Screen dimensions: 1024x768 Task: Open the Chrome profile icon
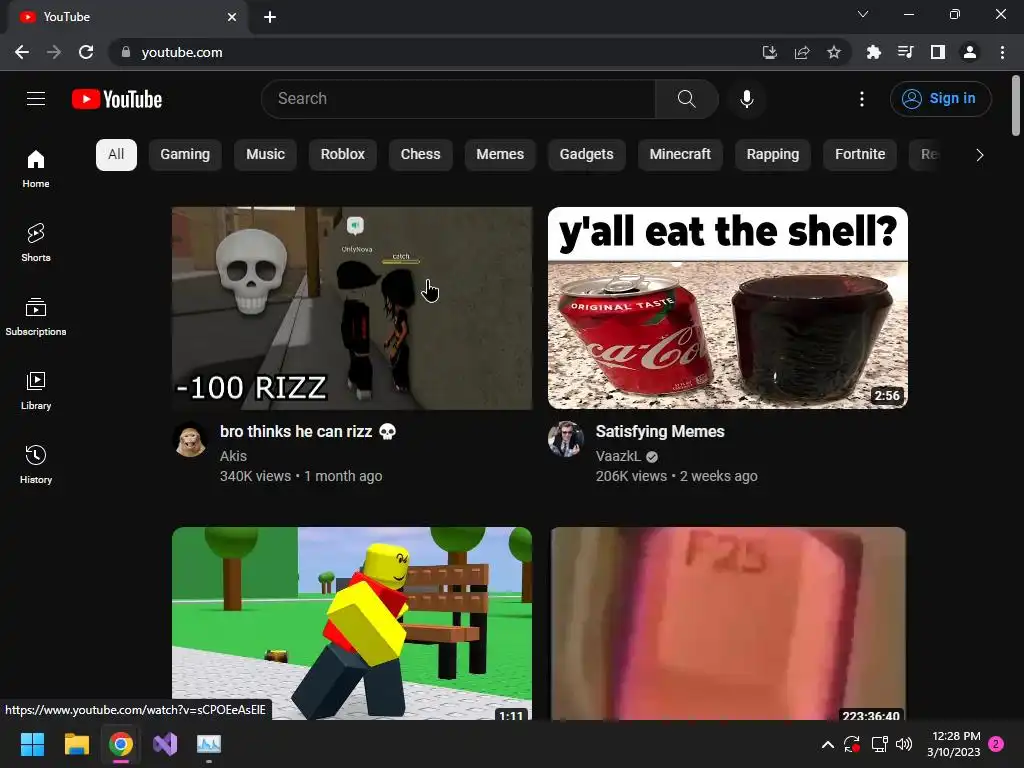pyautogui.click(x=970, y=52)
